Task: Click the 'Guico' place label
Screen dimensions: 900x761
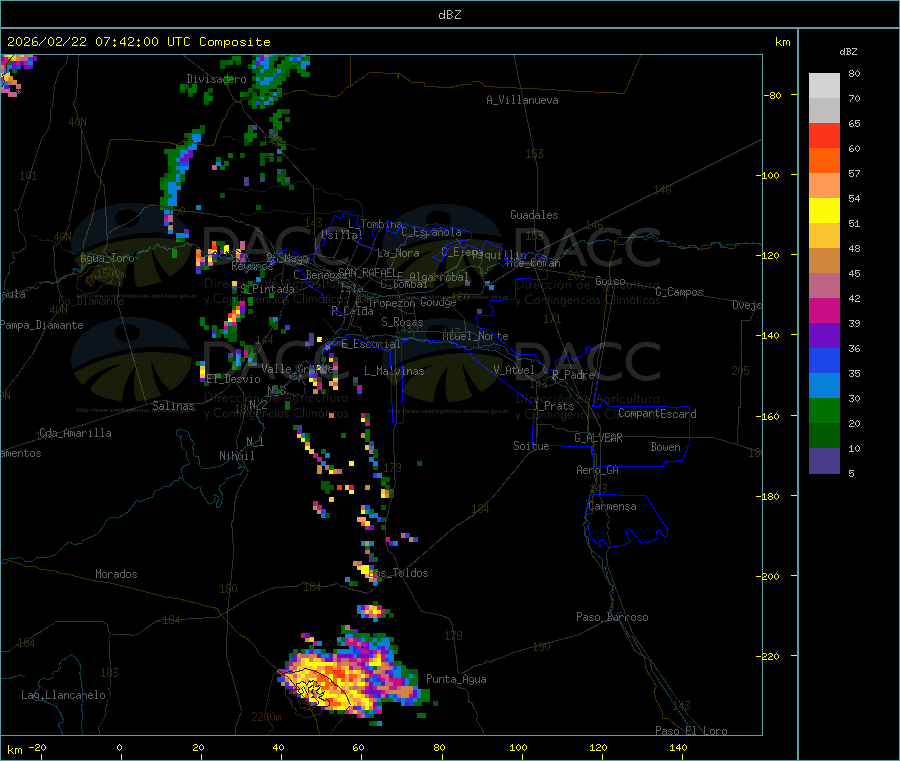Action: 610,281
